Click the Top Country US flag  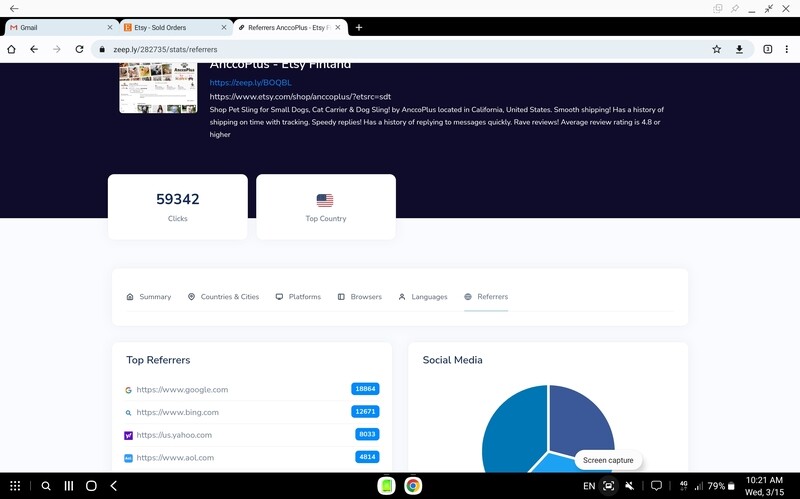click(325, 200)
